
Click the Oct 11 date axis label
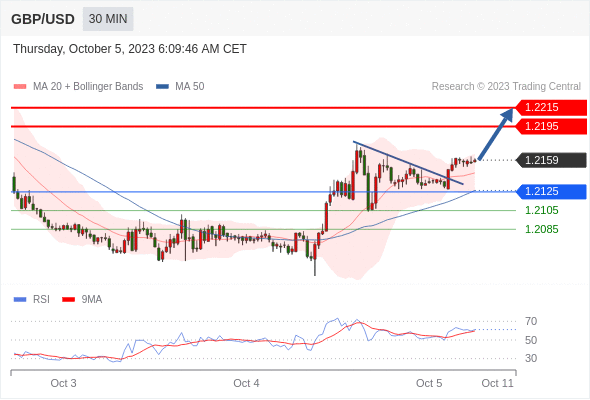point(497,383)
